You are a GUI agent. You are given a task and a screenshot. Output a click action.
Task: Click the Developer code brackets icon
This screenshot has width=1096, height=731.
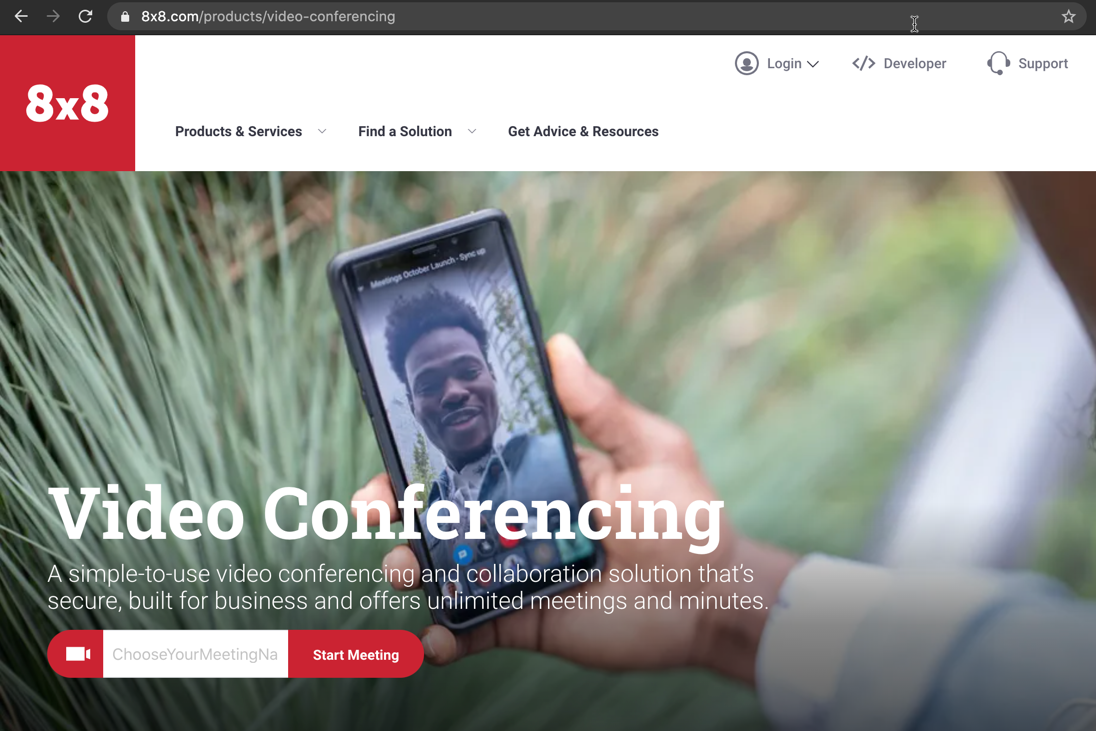point(864,64)
